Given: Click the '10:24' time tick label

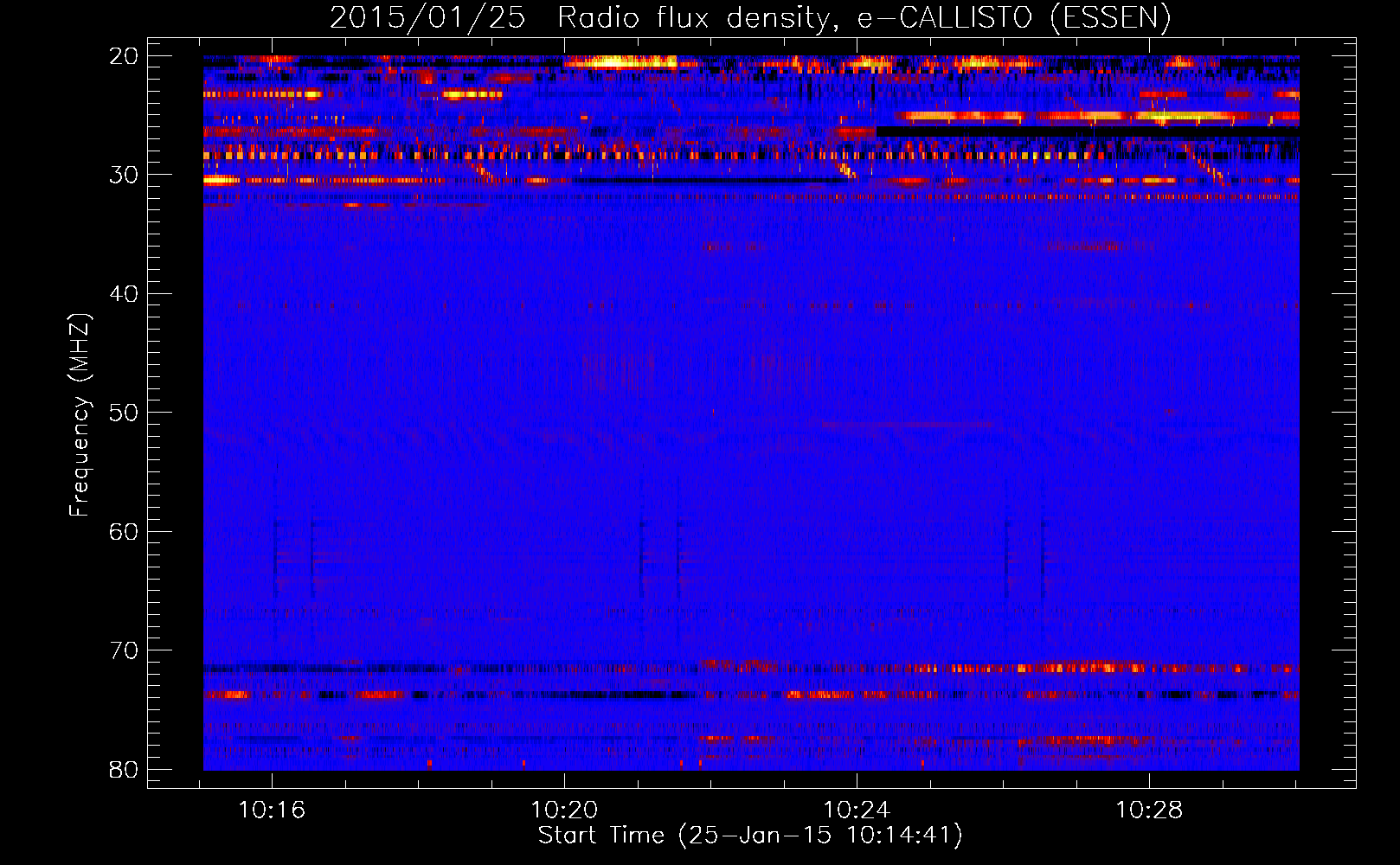Looking at the screenshot, I should pyautogui.click(x=857, y=811).
